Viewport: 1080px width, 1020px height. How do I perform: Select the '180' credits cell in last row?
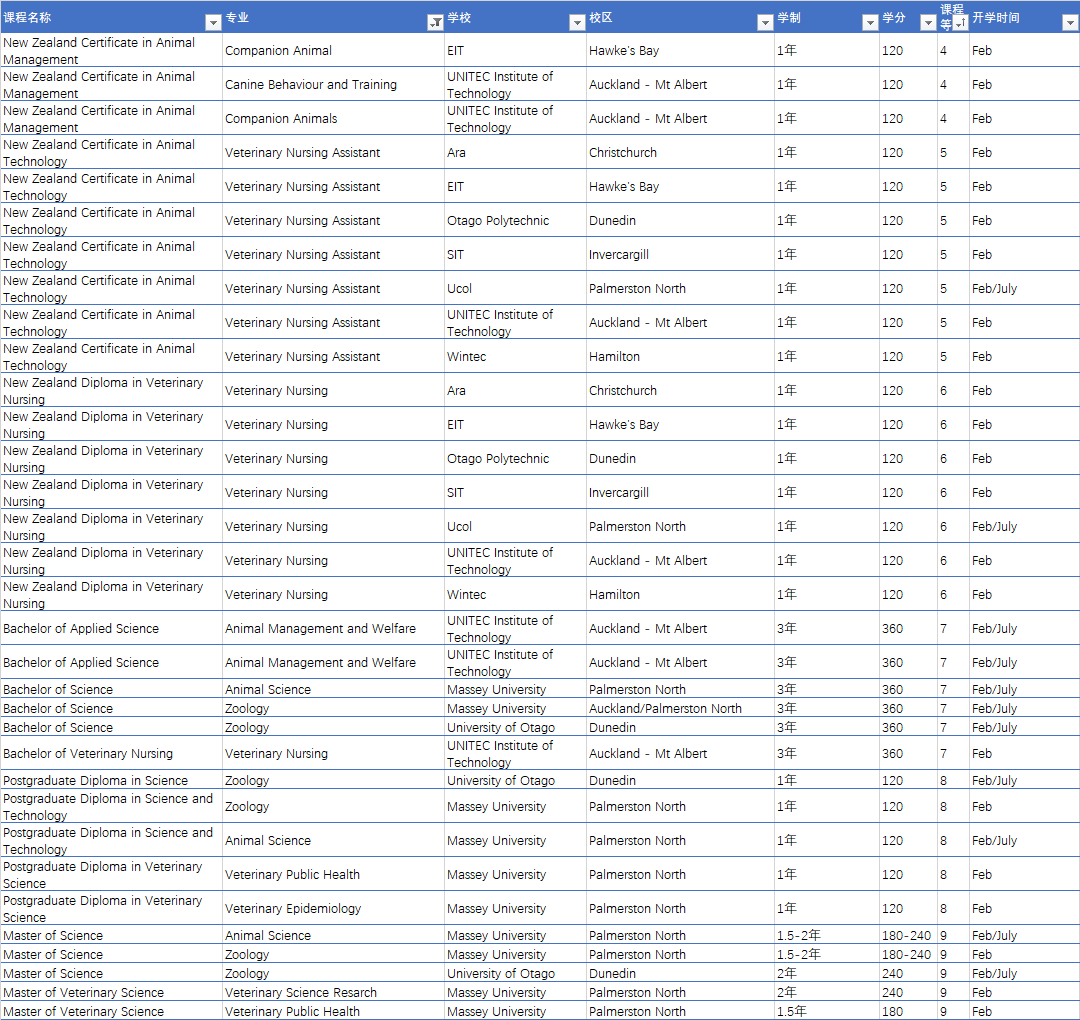coord(908,1011)
